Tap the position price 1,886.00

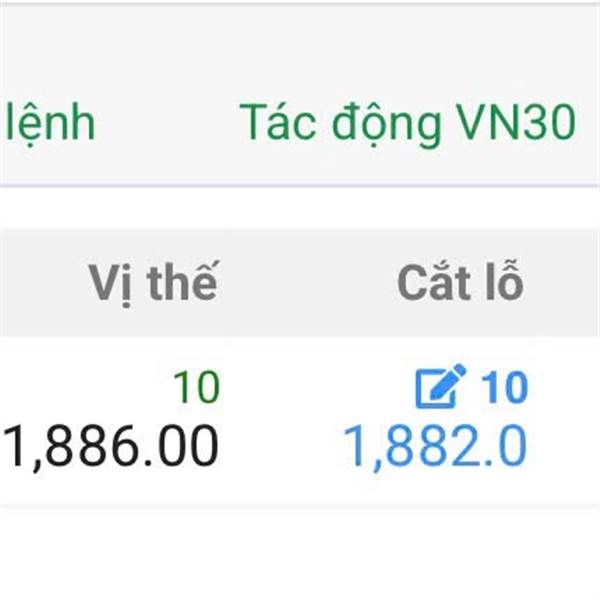[x=110, y=446]
